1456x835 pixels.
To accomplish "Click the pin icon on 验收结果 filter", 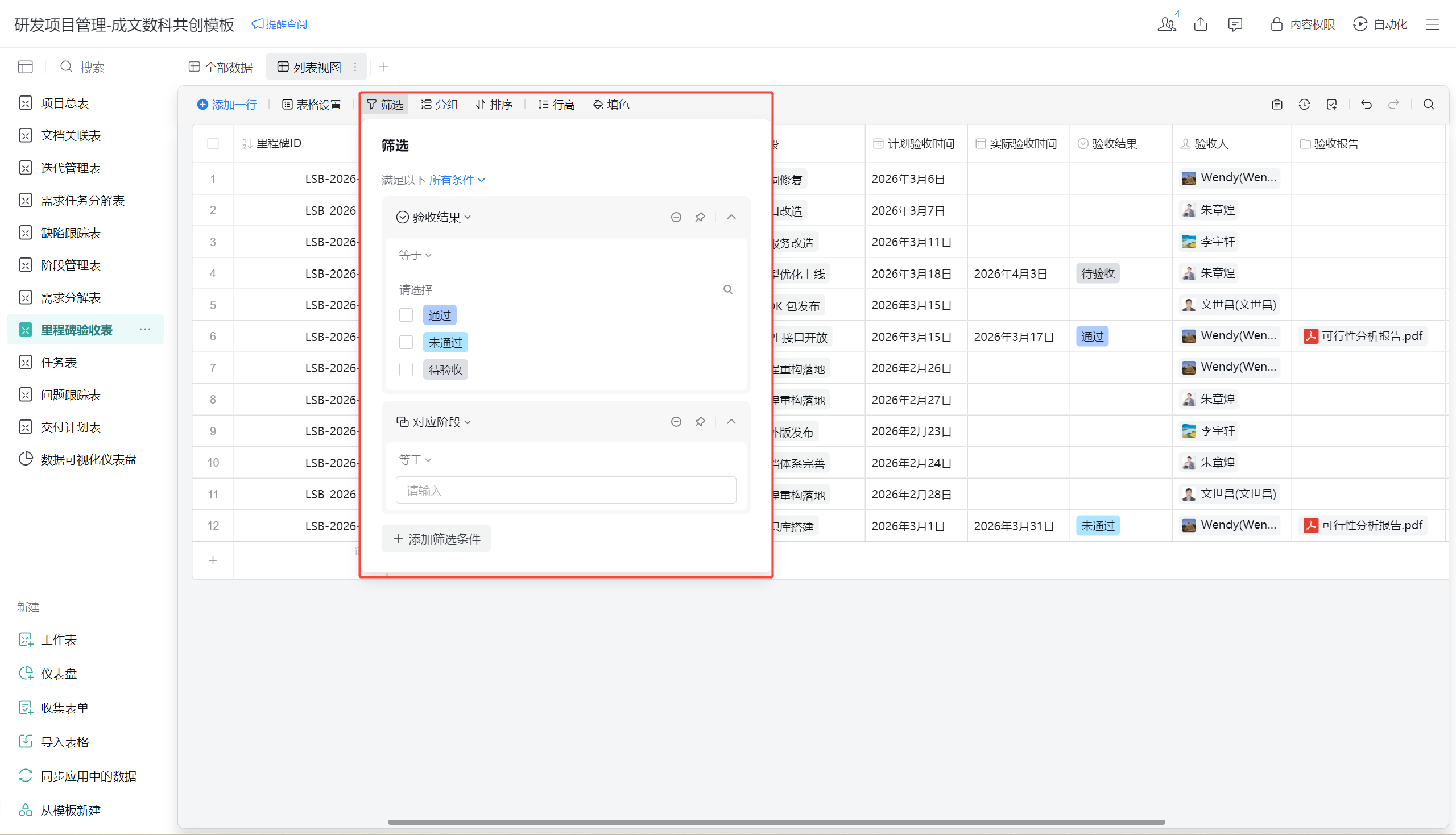I will tap(700, 217).
